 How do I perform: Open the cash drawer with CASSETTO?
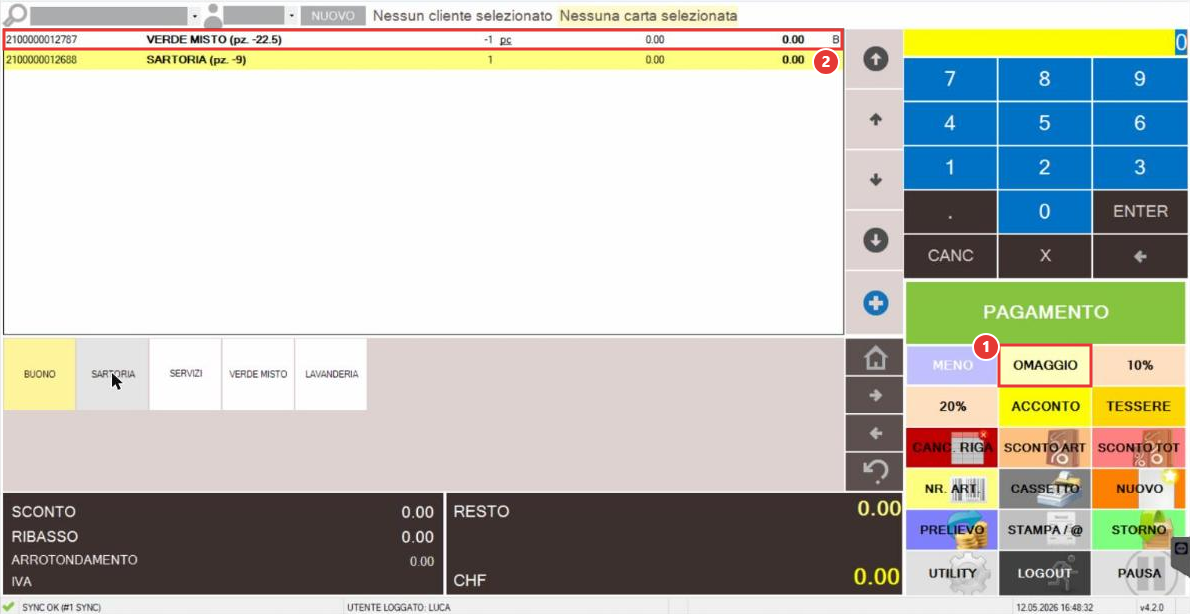(x=1045, y=489)
